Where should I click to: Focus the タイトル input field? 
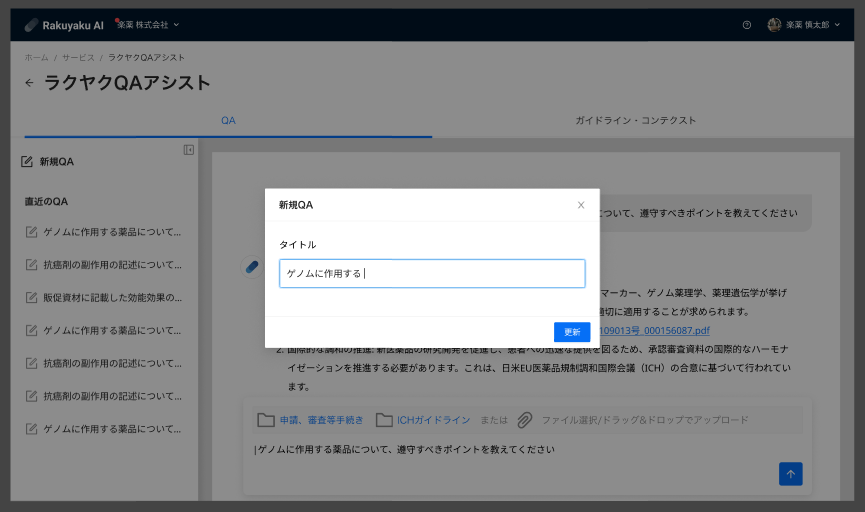[432, 274]
